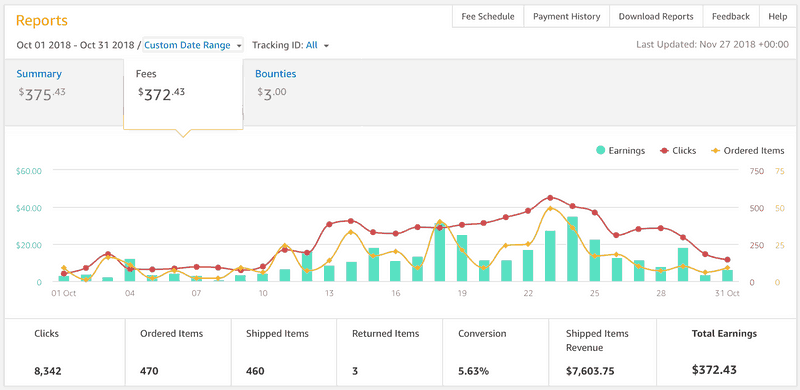
Task: Click the Total Earnings header label
Action: click(x=724, y=334)
